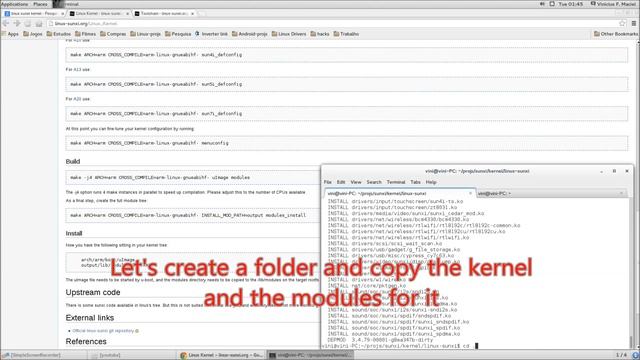
Task: Open the clock showing Tue 01:45
Action: tap(571, 4)
